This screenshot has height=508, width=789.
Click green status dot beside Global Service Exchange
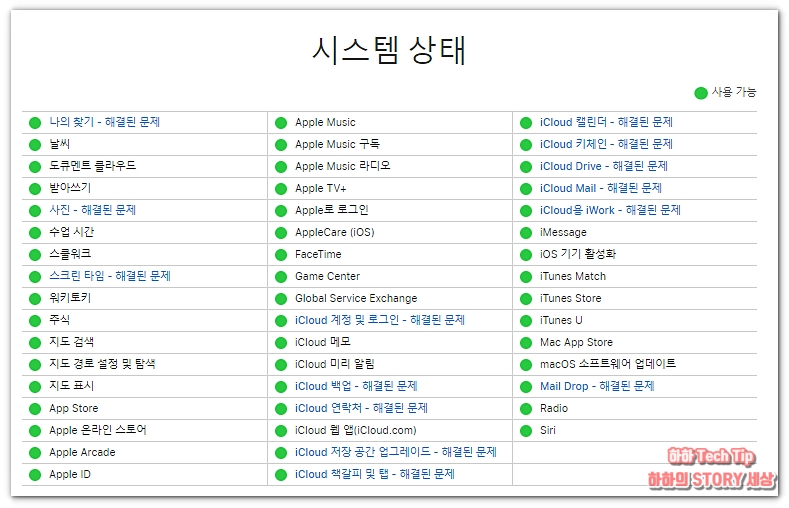(x=281, y=299)
